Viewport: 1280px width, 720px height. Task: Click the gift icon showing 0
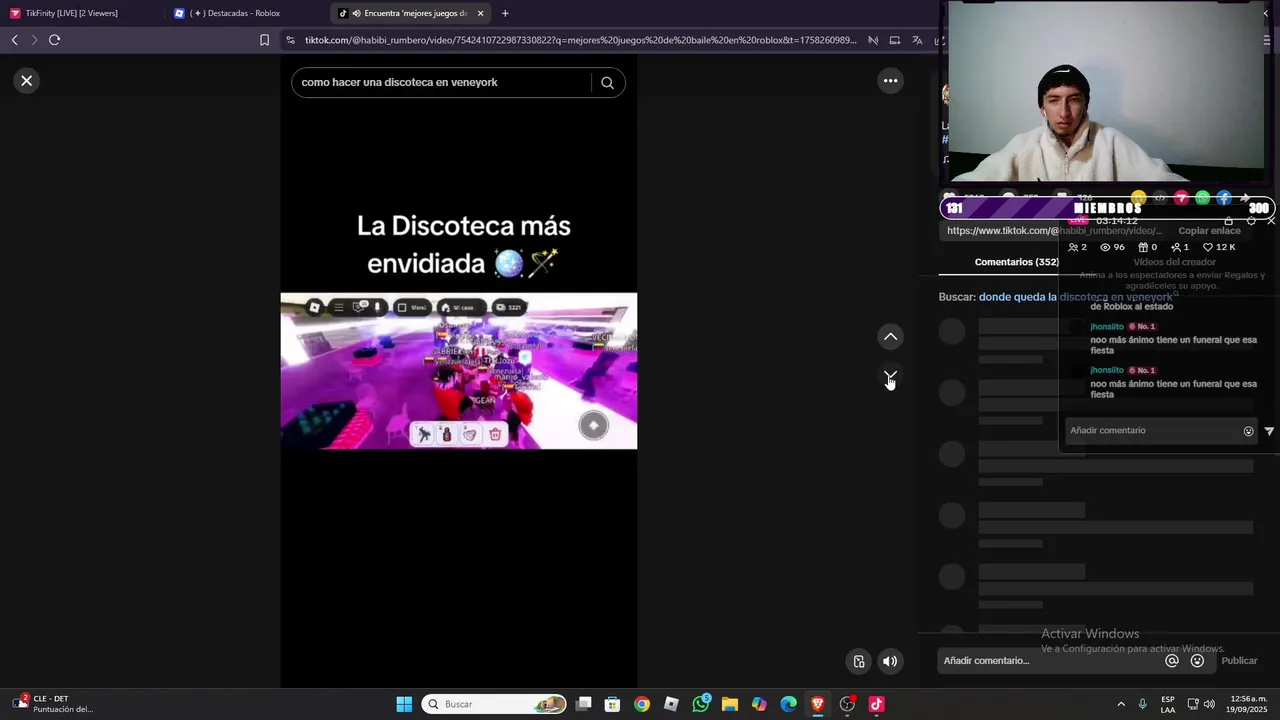[x=1143, y=247]
